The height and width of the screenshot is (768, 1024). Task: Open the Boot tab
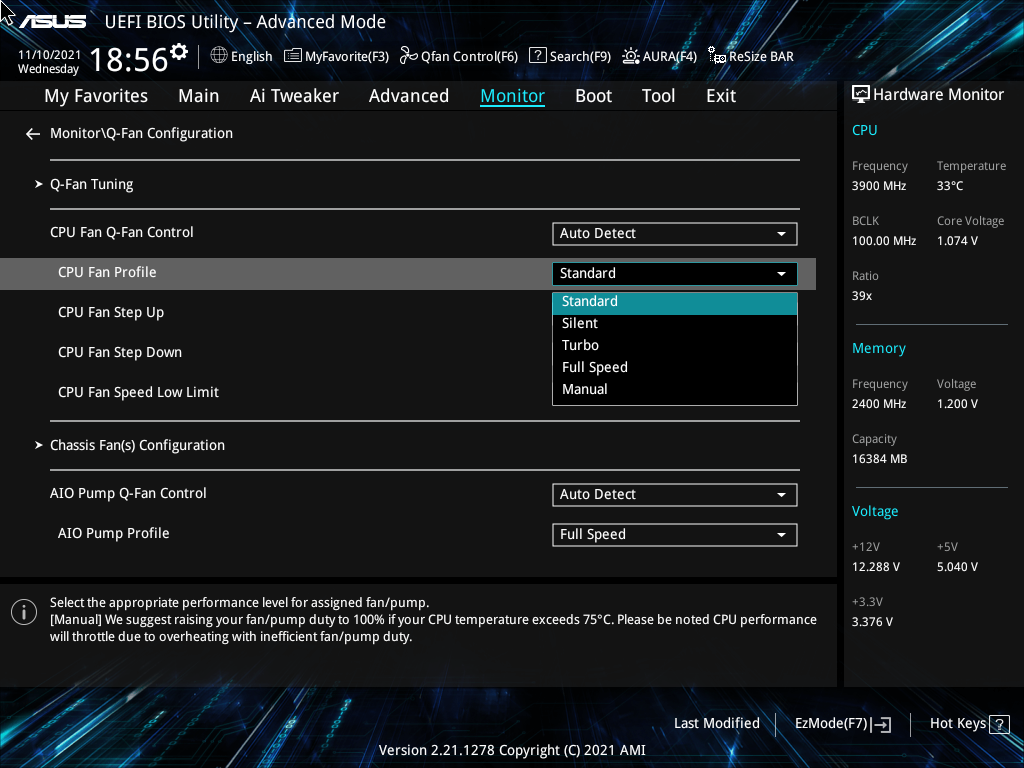pos(594,96)
